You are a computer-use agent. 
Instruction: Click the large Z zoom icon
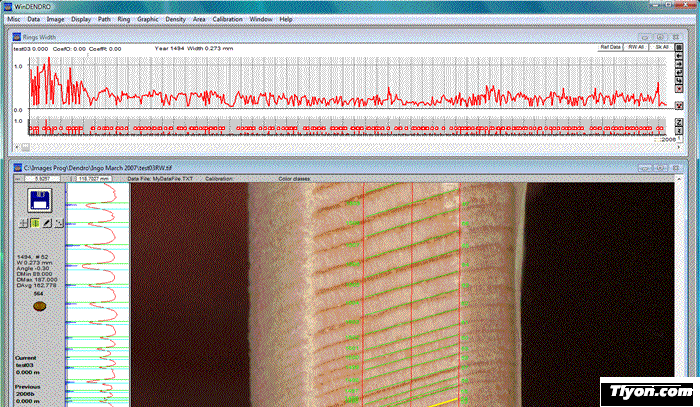(x=679, y=123)
